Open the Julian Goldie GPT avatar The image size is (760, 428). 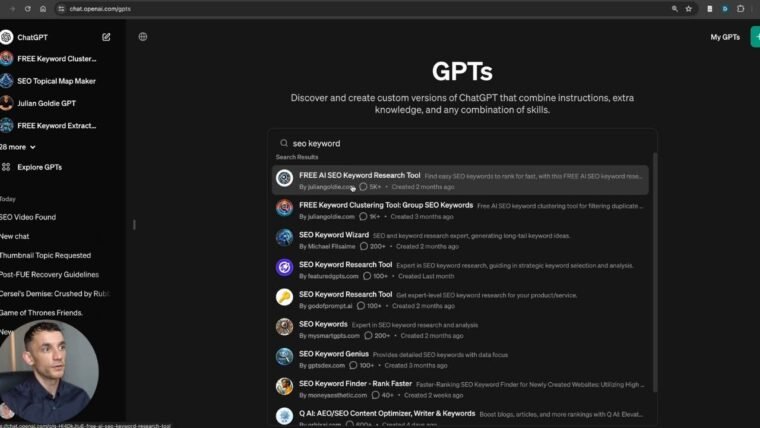pyautogui.click(x=6, y=103)
